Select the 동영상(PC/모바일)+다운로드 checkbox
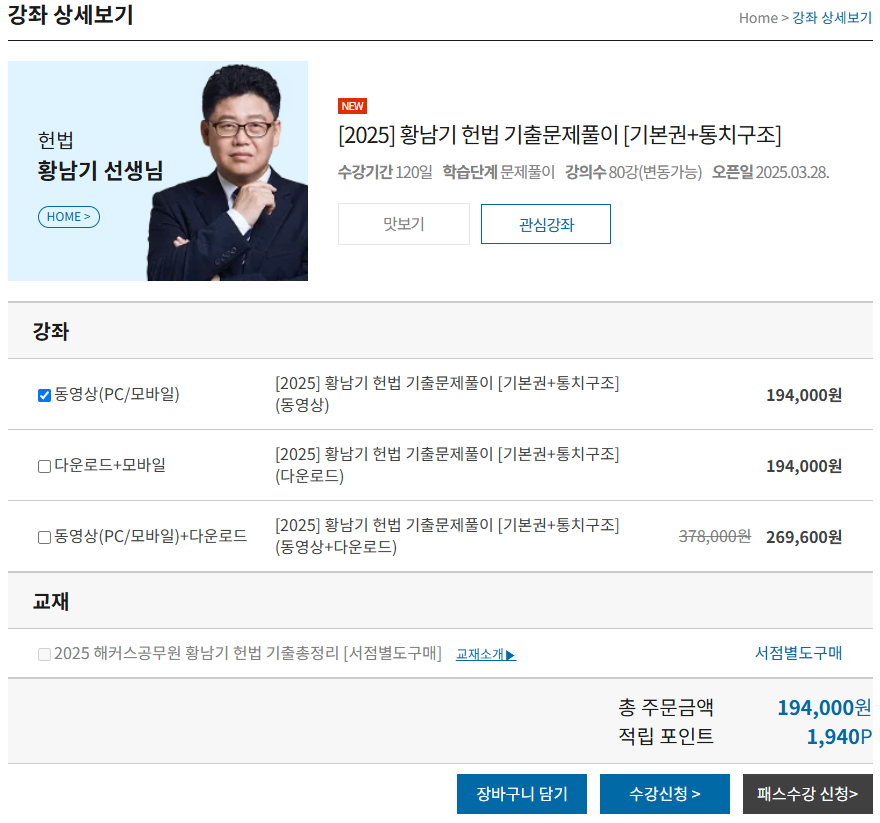880x823 pixels. click(44, 537)
